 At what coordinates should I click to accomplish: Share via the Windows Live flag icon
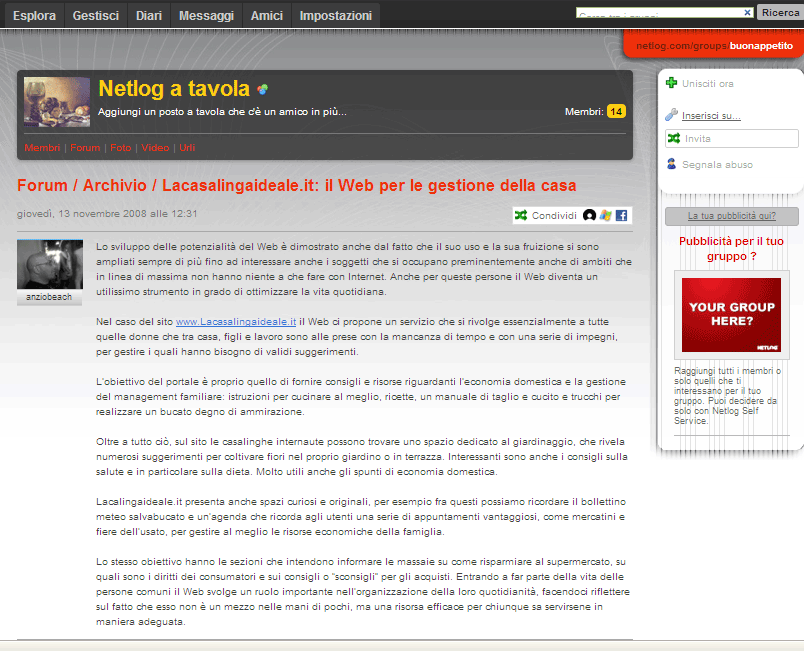pos(606,215)
